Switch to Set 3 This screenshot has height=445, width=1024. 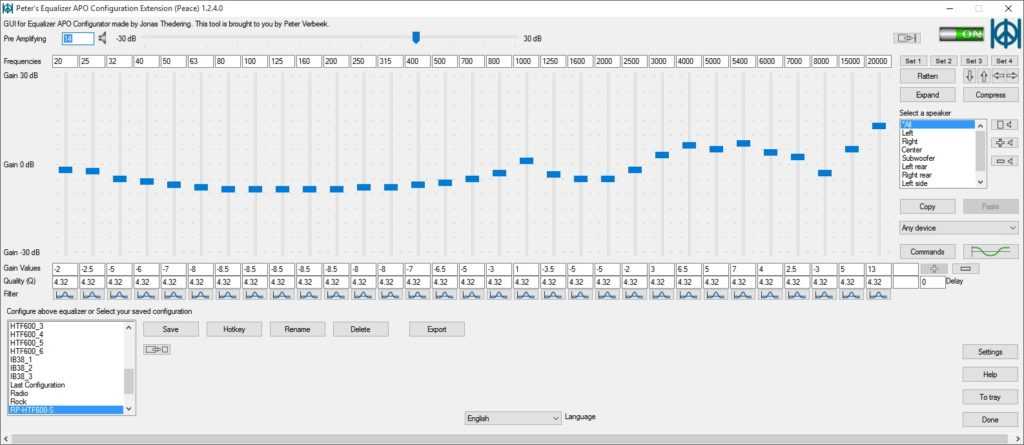click(973, 62)
